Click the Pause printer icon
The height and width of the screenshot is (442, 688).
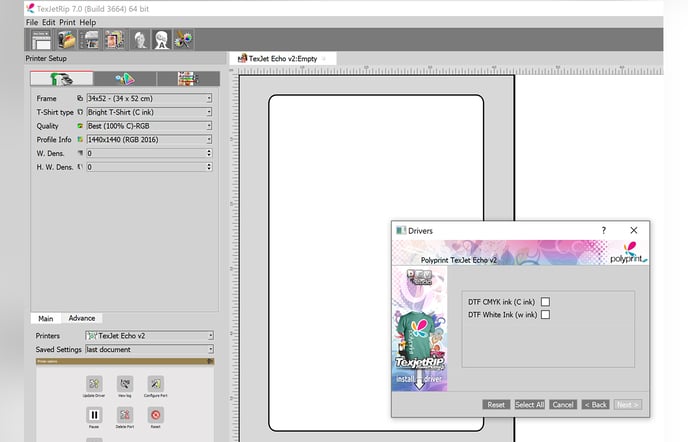(x=94, y=415)
